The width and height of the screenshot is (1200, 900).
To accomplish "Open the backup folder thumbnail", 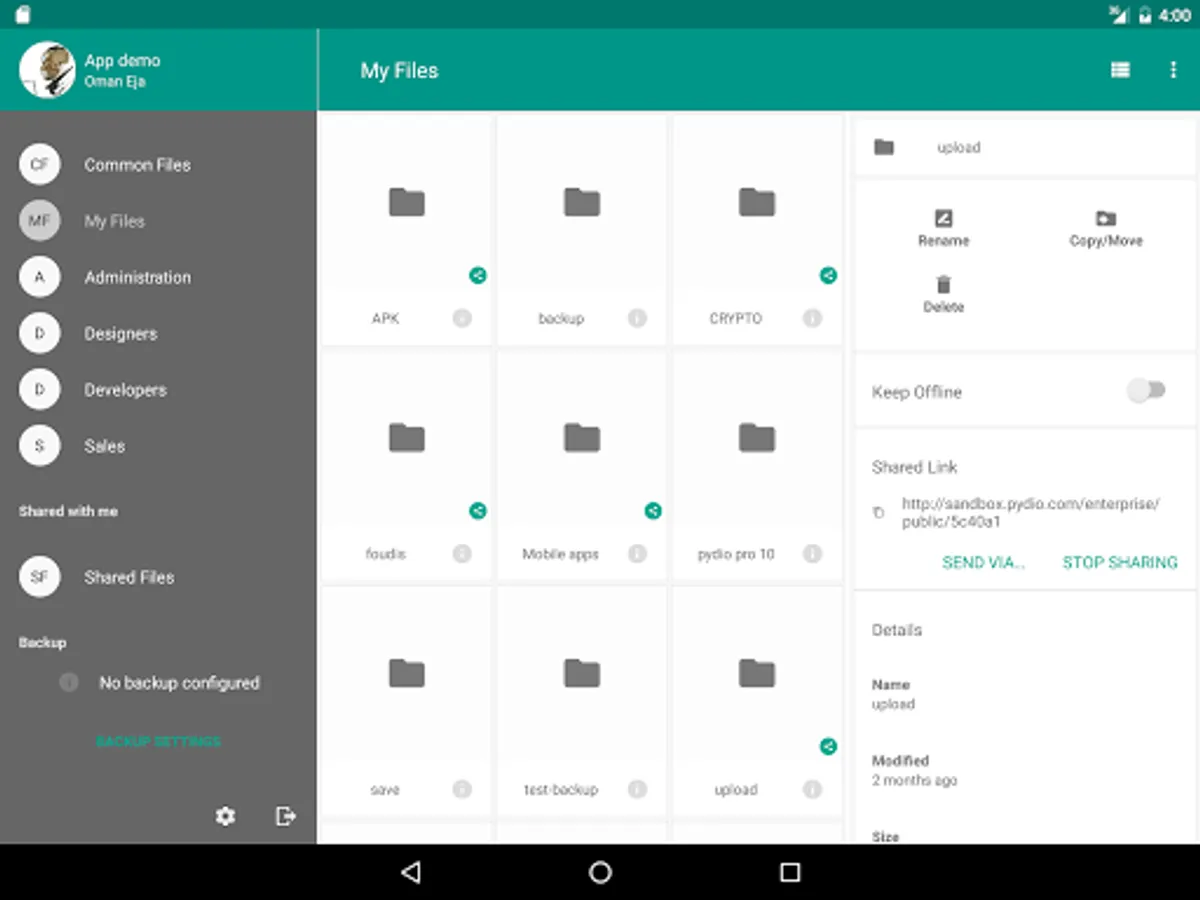I will pyautogui.click(x=582, y=203).
